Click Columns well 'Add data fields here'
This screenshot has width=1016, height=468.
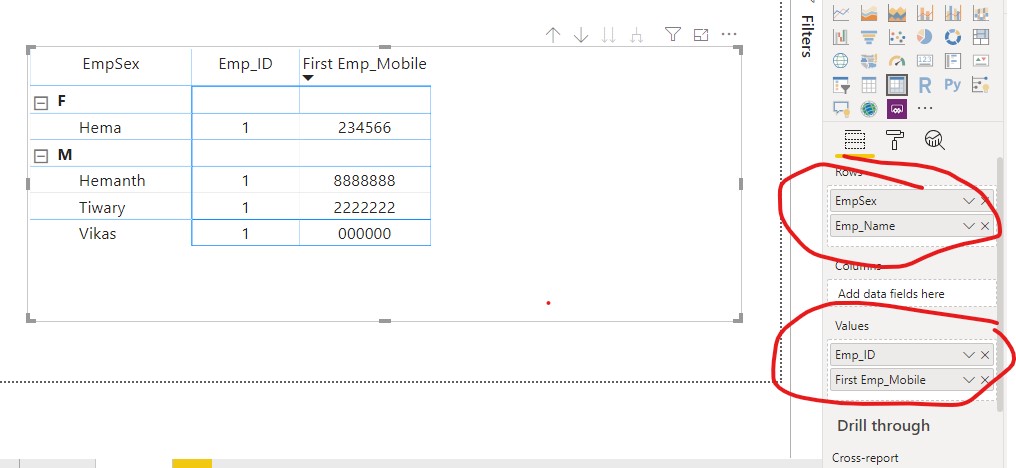[912, 294]
